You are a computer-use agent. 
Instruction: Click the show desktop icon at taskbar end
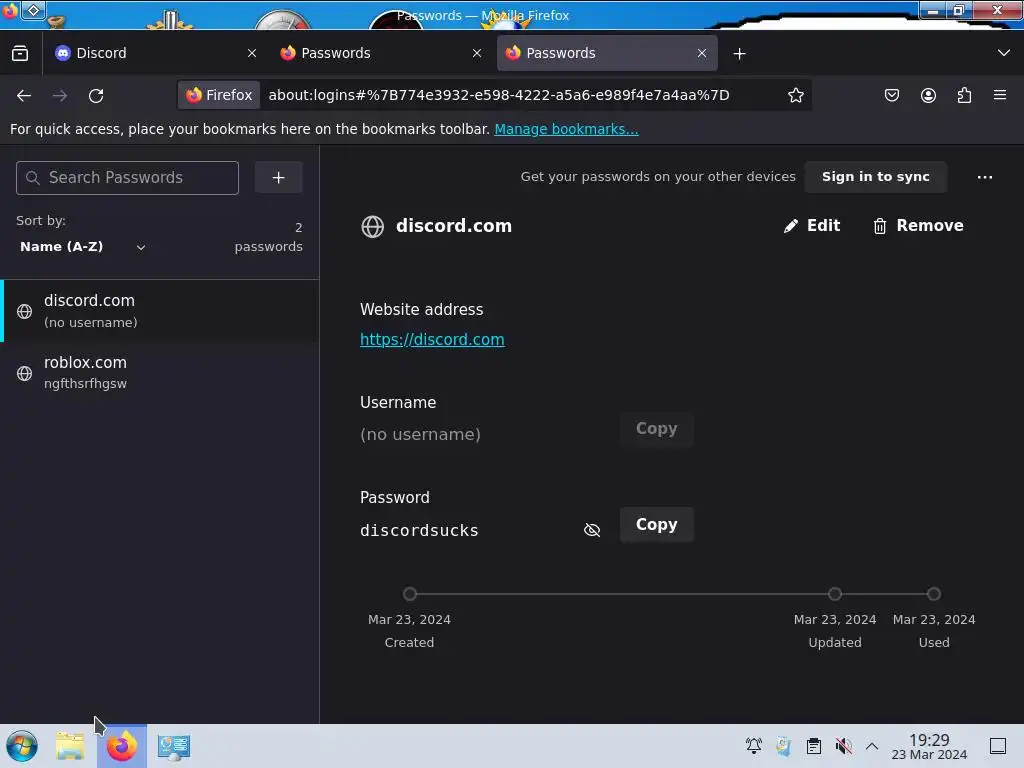(x=998, y=746)
